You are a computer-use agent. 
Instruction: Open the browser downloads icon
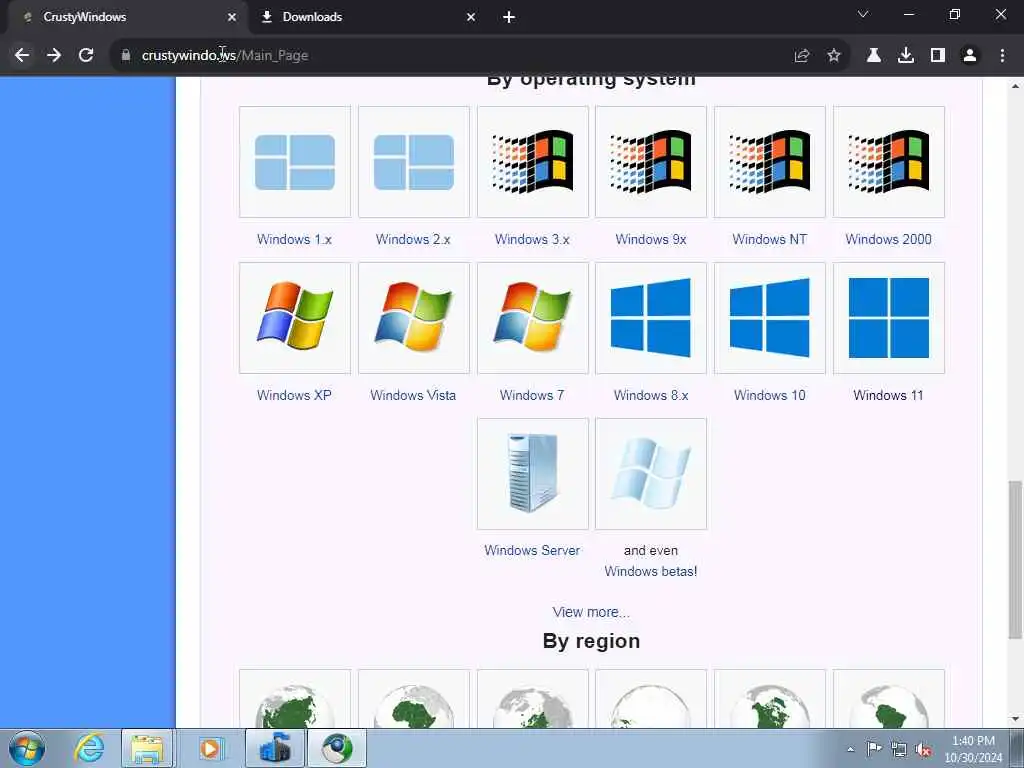pos(906,56)
